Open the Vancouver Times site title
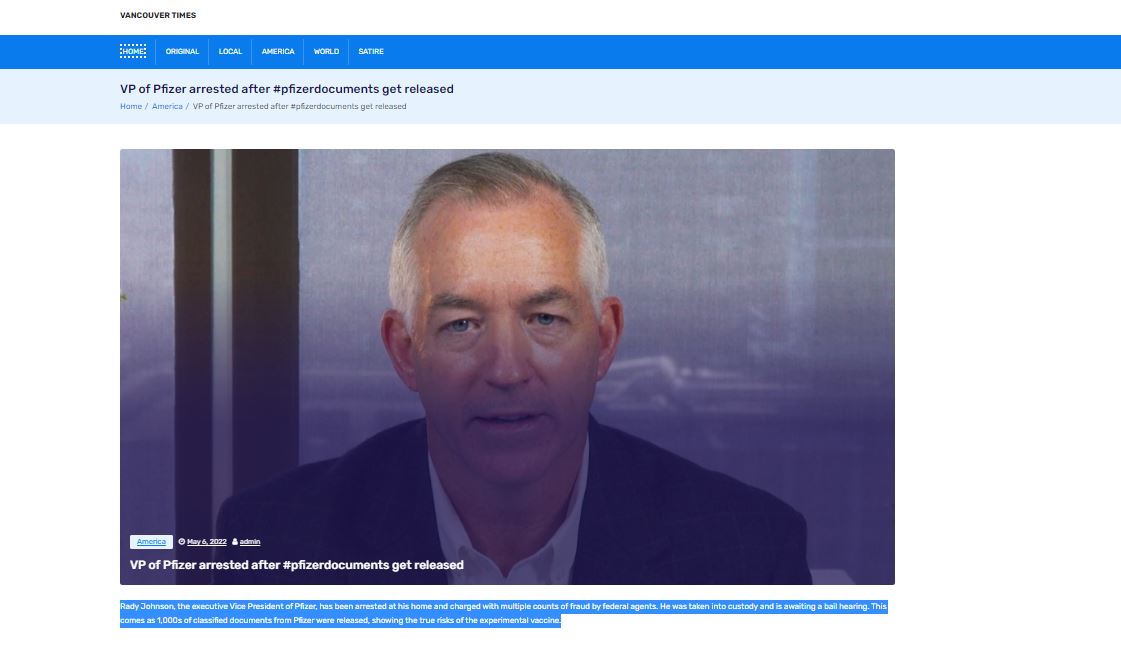The width and height of the screenshot is (1121, 648). [158, 15]
